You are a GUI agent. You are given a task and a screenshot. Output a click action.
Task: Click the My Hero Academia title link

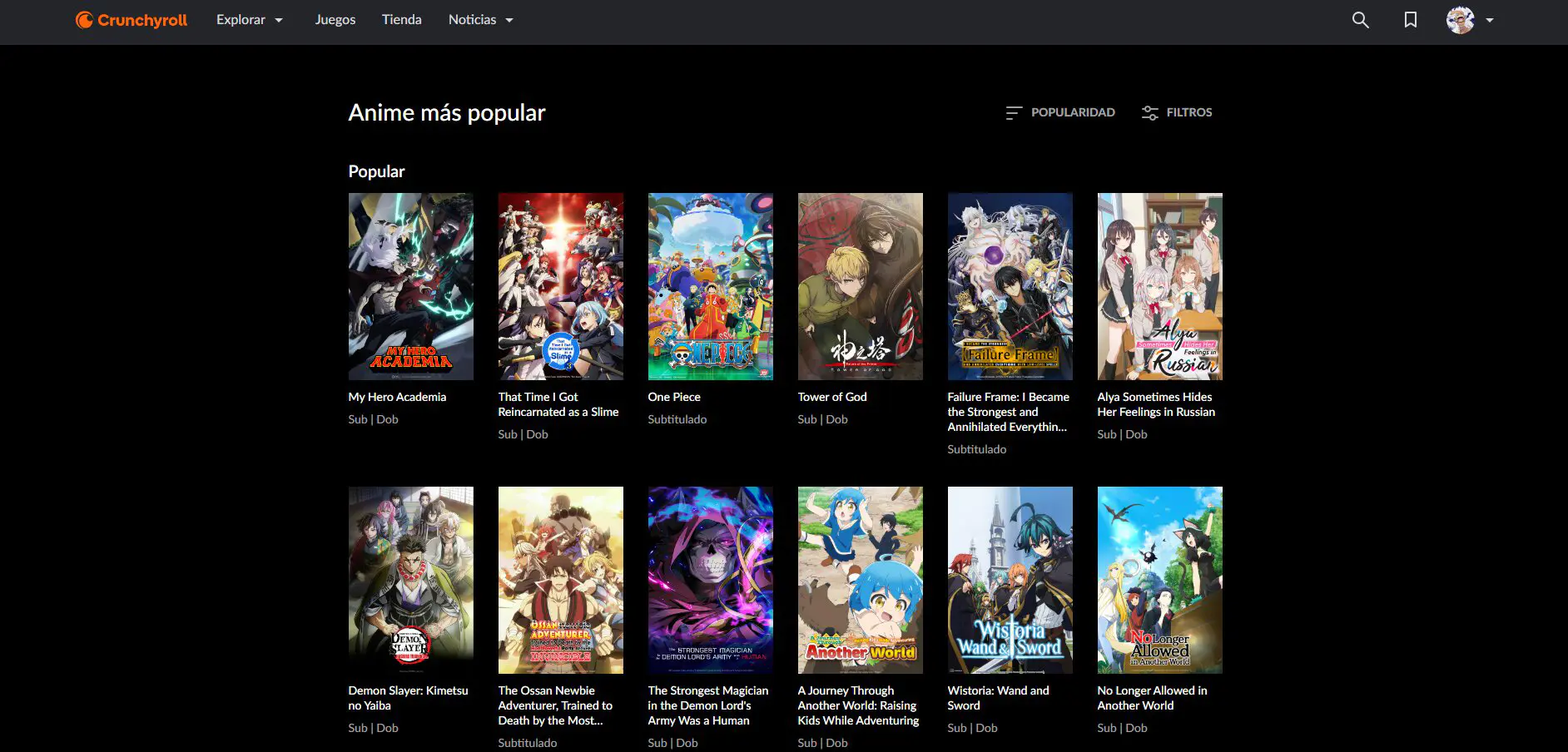(x=397, y=397)
